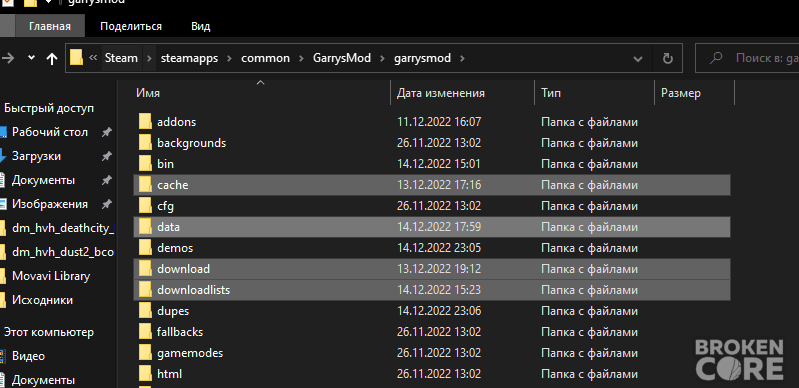
Task: Sort by Имя column header
Action: (x=148, y=93)
